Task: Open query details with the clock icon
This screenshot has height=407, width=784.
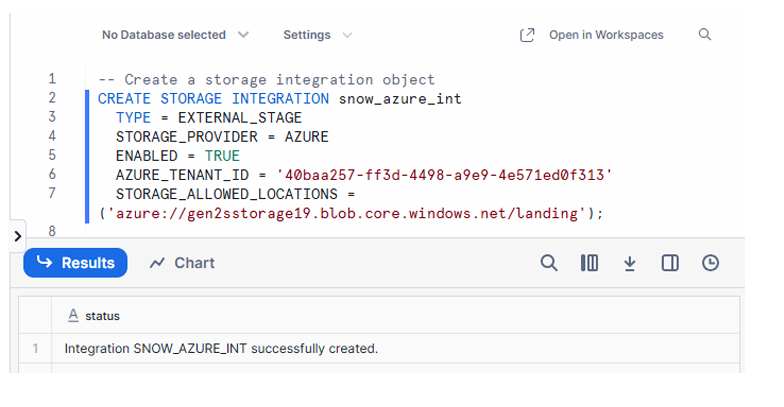Action: pyautogui.click(x=710, y=263)
